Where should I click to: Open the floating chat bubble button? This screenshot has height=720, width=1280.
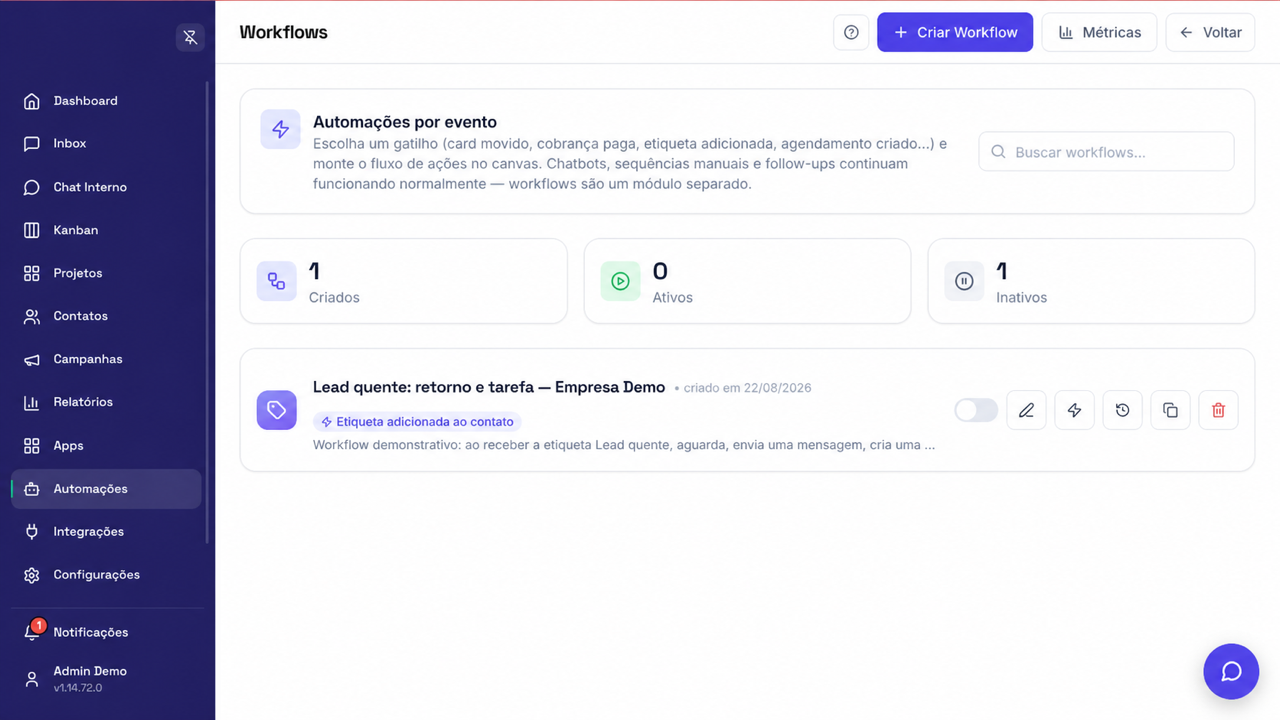(x=1231, y=671)
